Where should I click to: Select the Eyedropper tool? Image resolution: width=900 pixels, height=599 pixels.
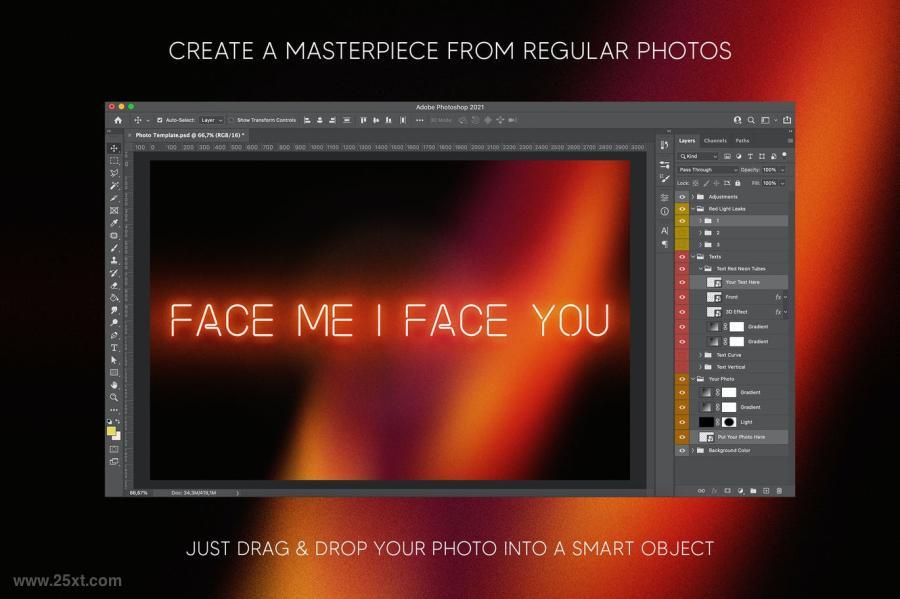(x=114, y=223)
